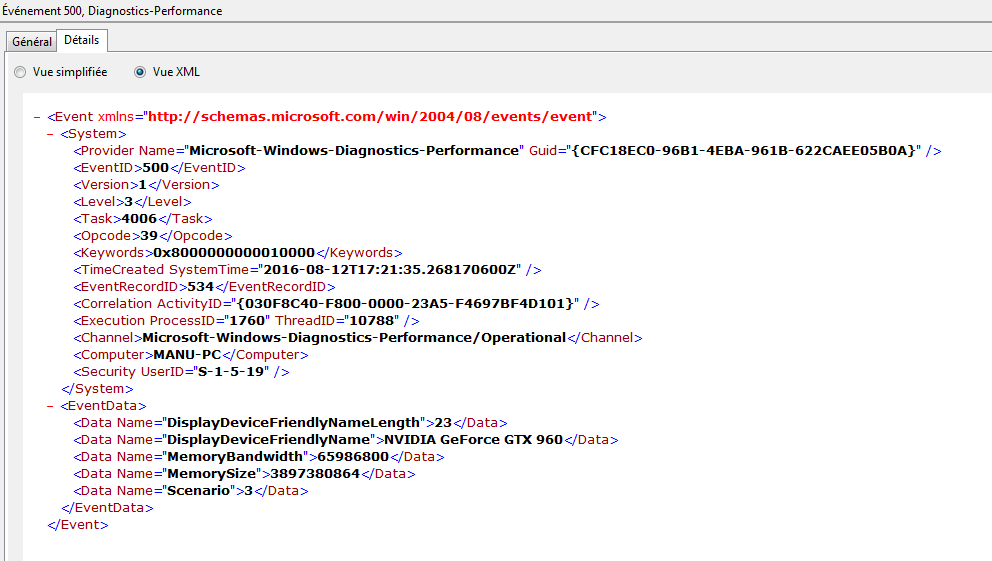Click the Opcode value 39
The width and height of the screenshot is (992, 561).
coord(149,236)
